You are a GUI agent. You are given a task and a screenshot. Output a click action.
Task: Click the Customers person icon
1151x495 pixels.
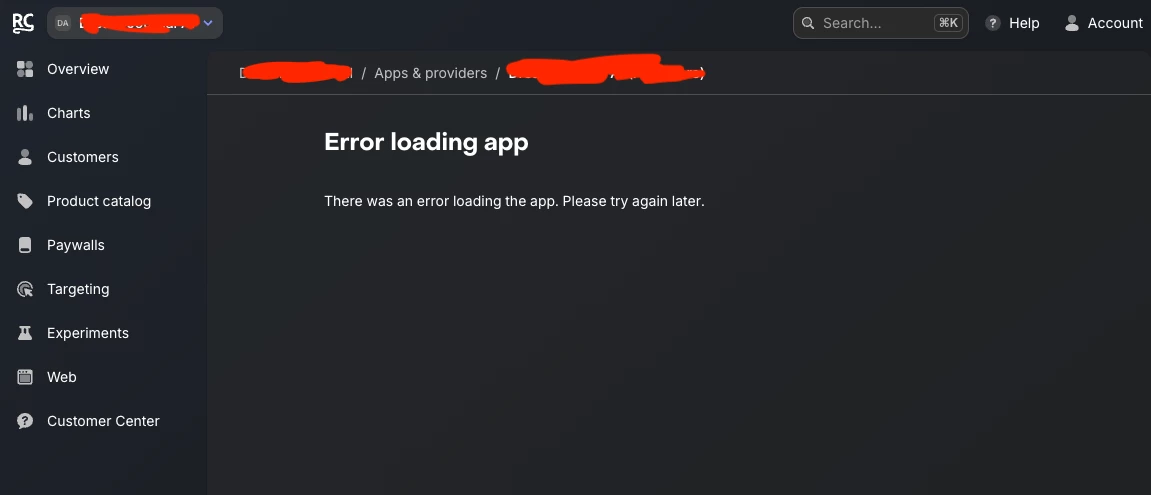(x=25, y=157)
